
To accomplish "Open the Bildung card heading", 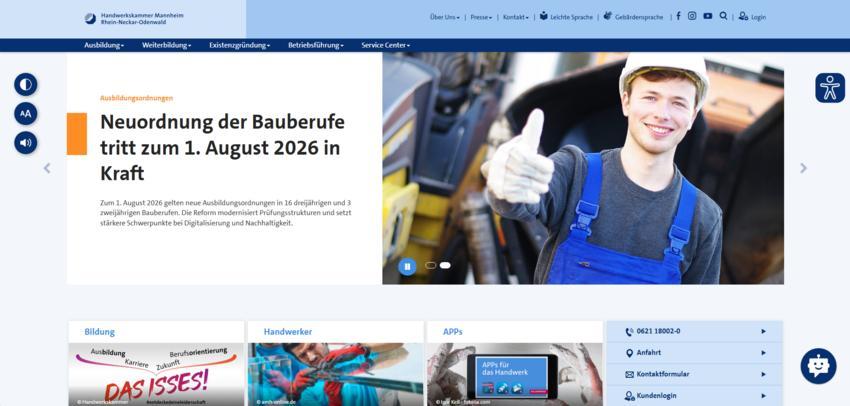I will pyautogui.click(x=99, y=332).
